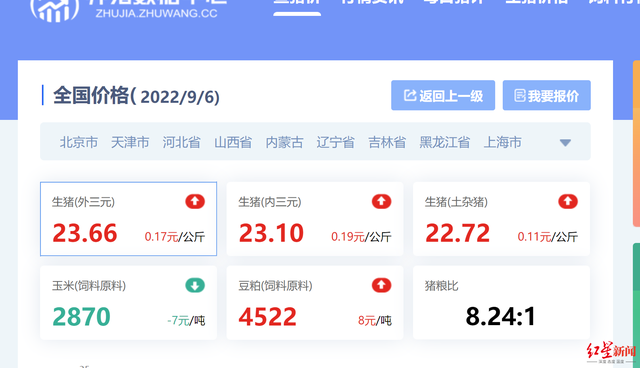Click the price 23.10 on 内三元 card
This screenshot has width=640, height=368.
271,233
